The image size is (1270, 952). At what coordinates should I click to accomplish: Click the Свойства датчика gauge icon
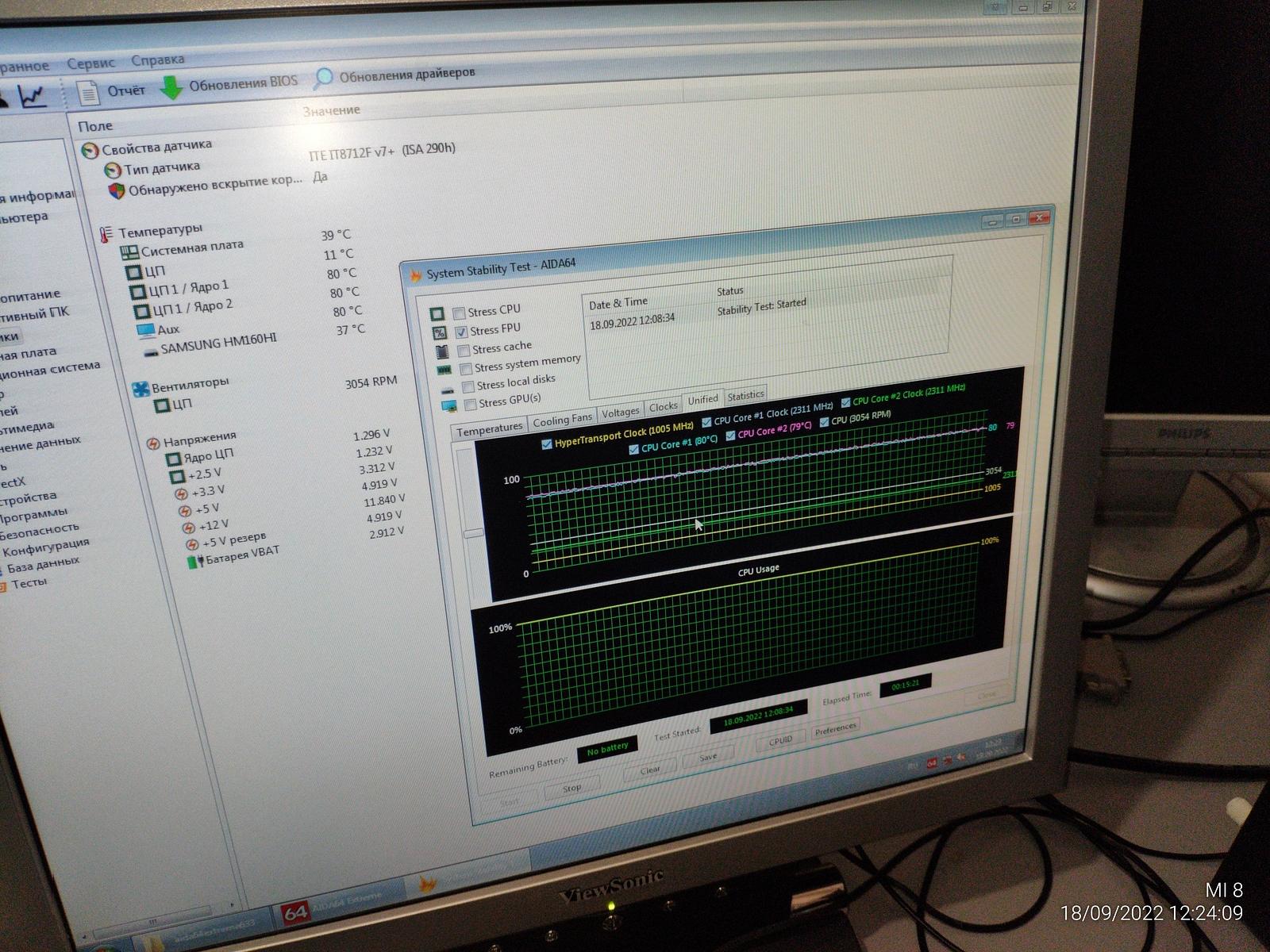[90, 150]
